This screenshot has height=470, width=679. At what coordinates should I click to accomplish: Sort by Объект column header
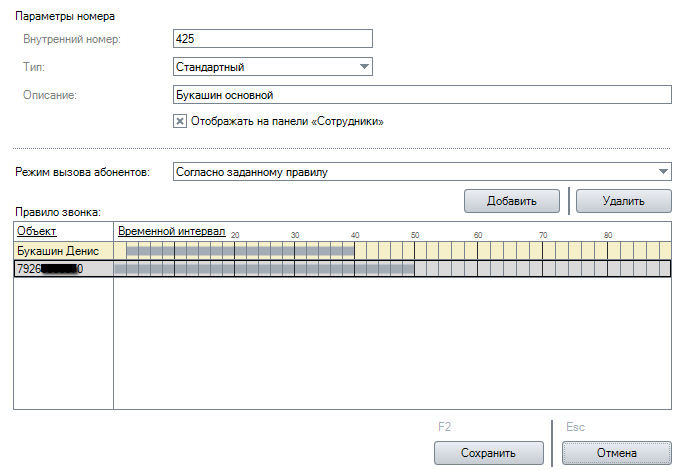tap(37, 231)
